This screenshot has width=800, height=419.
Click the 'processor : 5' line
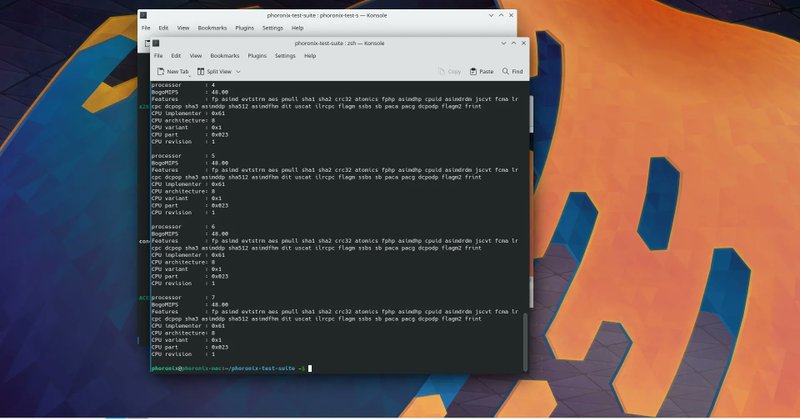pos(183,156)
